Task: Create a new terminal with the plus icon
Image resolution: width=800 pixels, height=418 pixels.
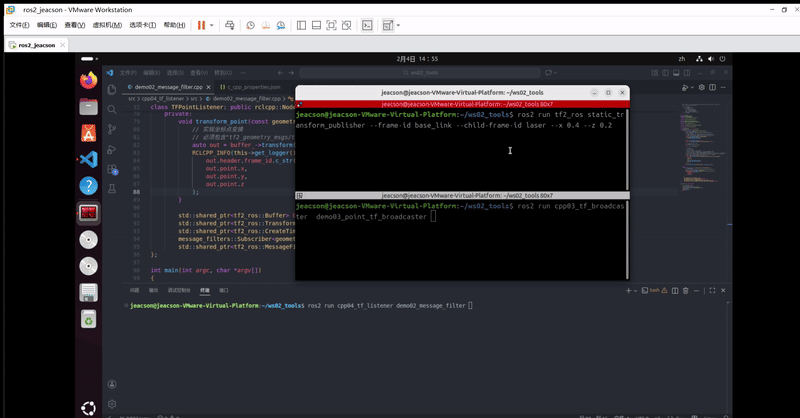Action: click(629, 290)
